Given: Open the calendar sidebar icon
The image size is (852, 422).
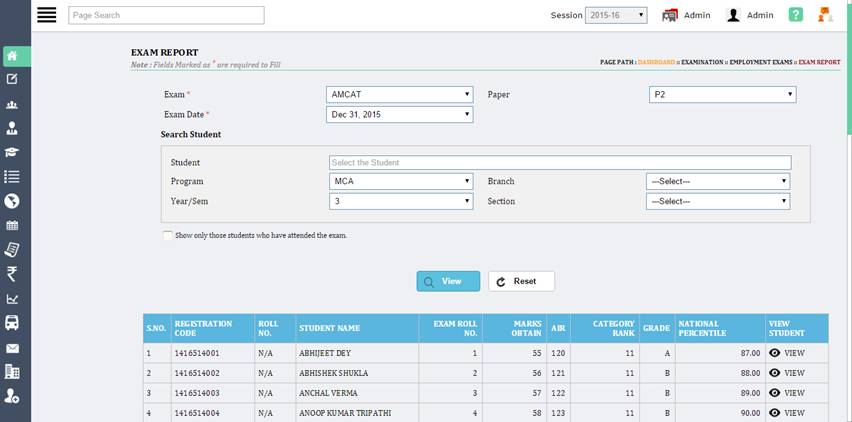Looking at the screenshot, I should click(12, 226).
